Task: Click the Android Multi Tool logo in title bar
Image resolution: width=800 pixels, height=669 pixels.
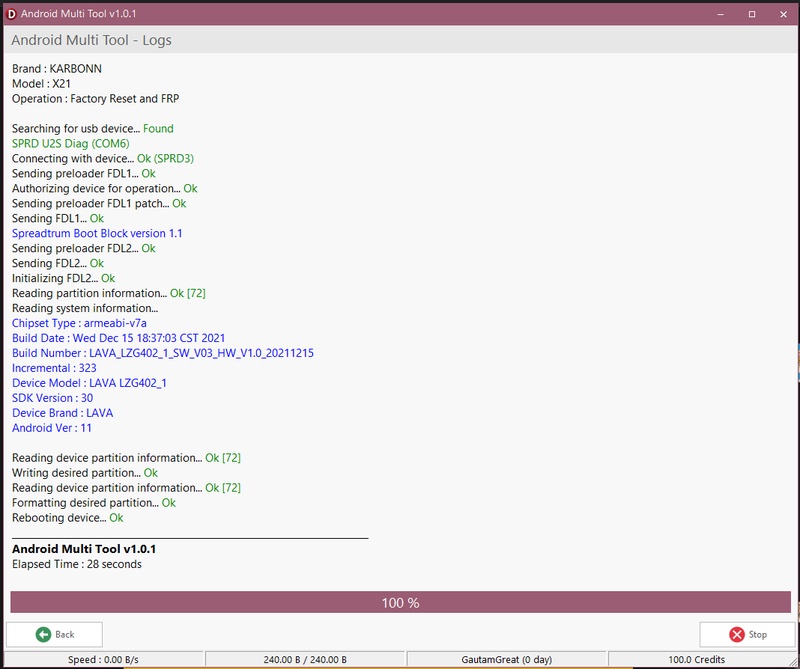Action: coord(12,13)
